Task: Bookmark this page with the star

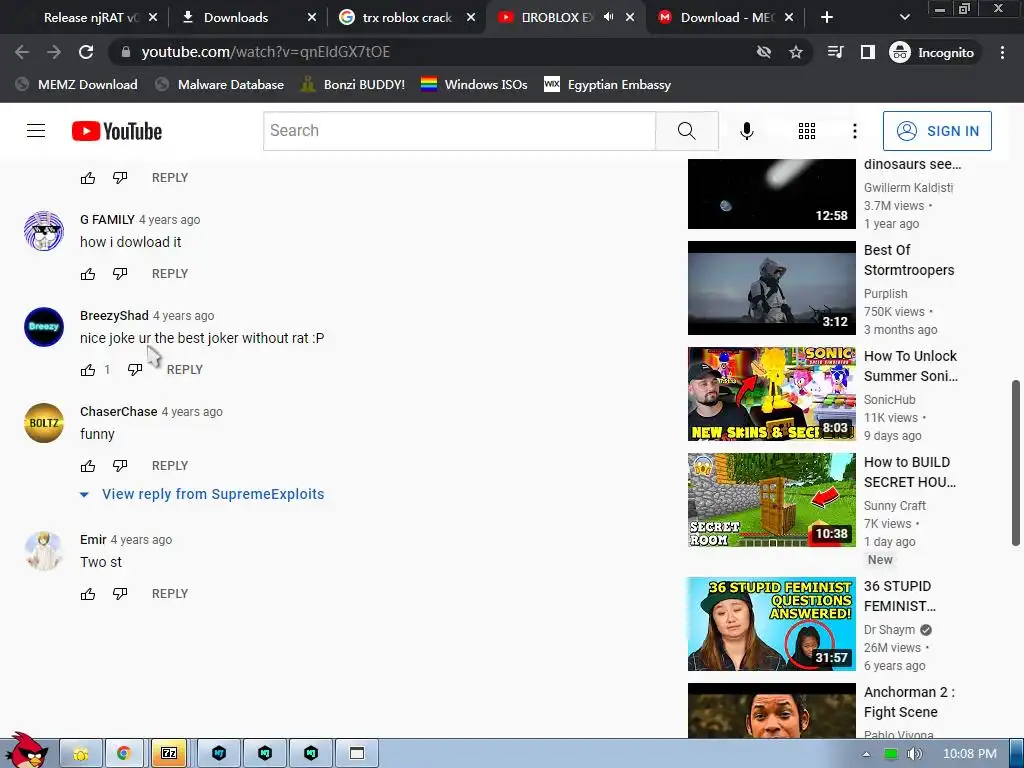Action: point(795,52)
